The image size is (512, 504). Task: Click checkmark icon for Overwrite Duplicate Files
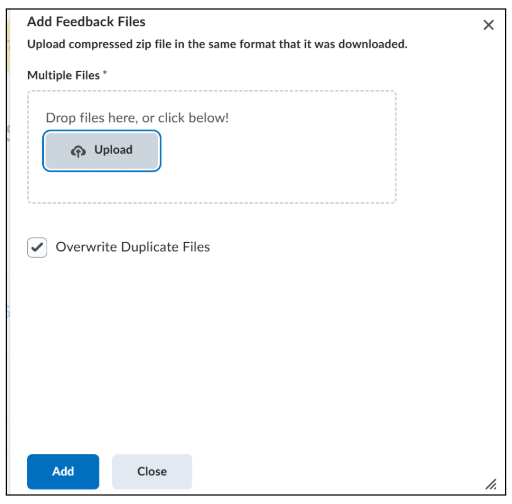pos(37,247)
